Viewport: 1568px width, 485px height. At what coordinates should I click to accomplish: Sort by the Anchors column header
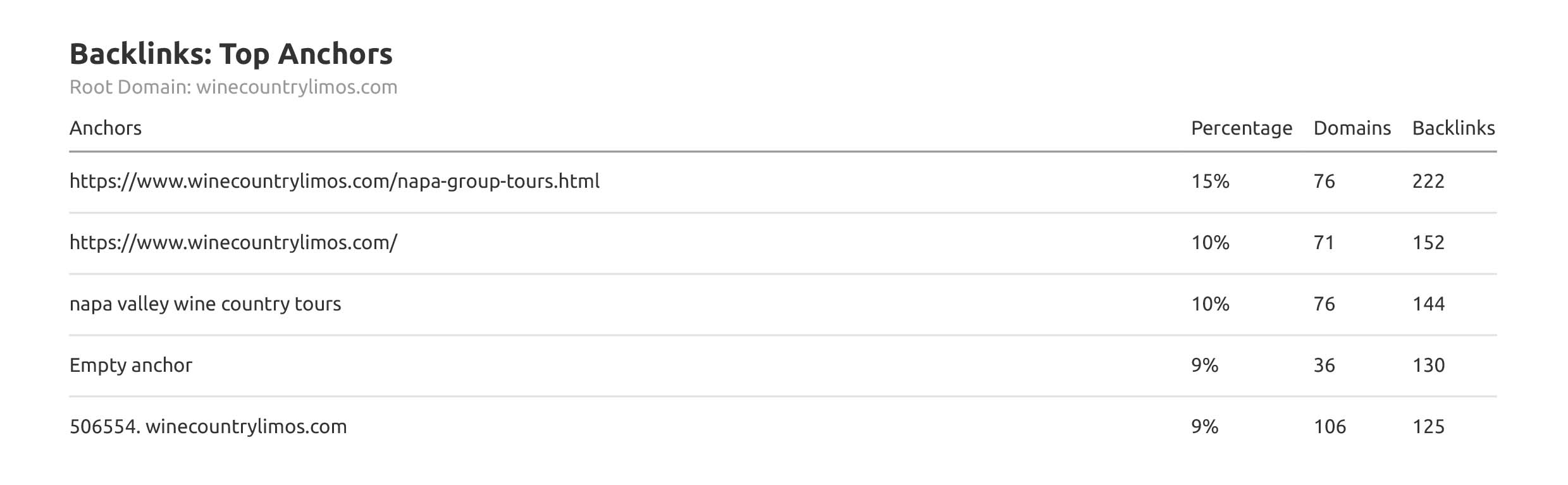click(106, 128)
